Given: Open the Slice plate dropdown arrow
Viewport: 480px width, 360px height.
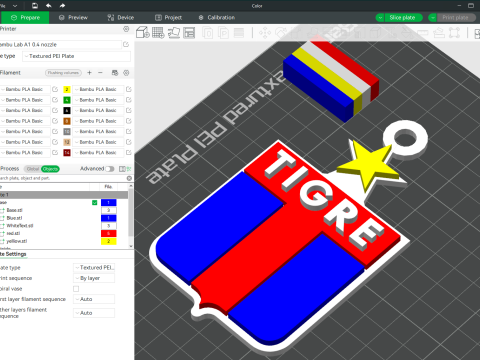Looking at the screenshot, I should 380,18.
